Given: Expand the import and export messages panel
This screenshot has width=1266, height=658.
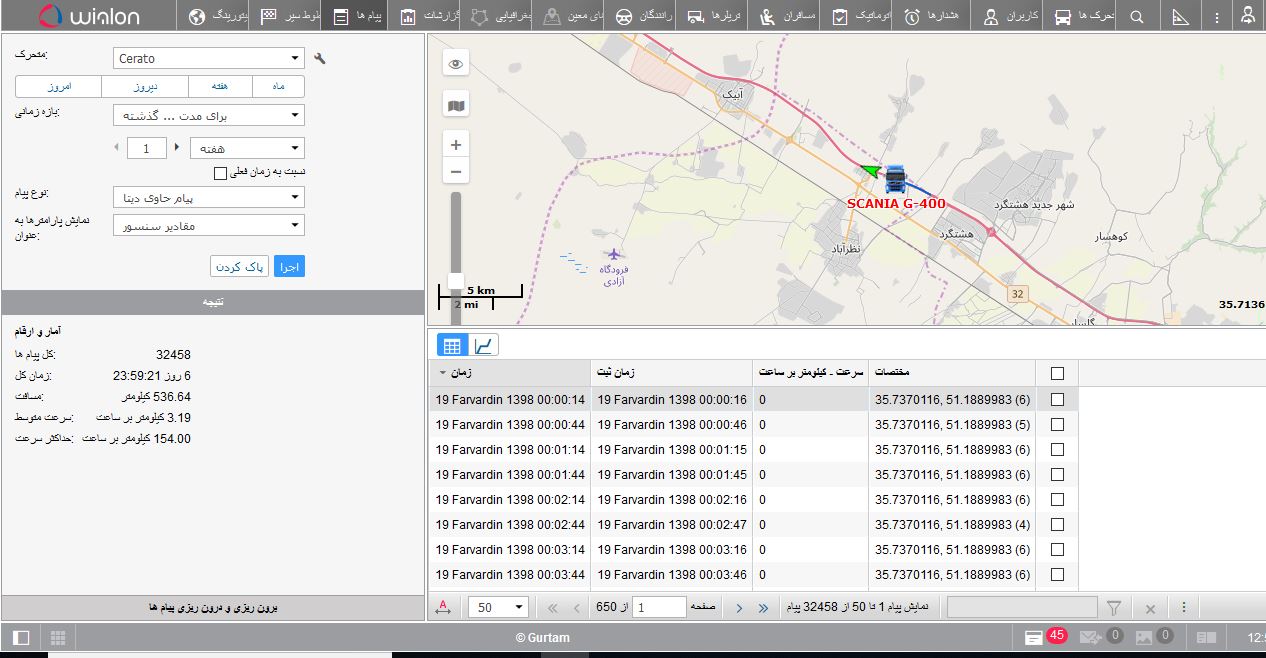Looking at the screenshot, I should click(x=213, y=607).
